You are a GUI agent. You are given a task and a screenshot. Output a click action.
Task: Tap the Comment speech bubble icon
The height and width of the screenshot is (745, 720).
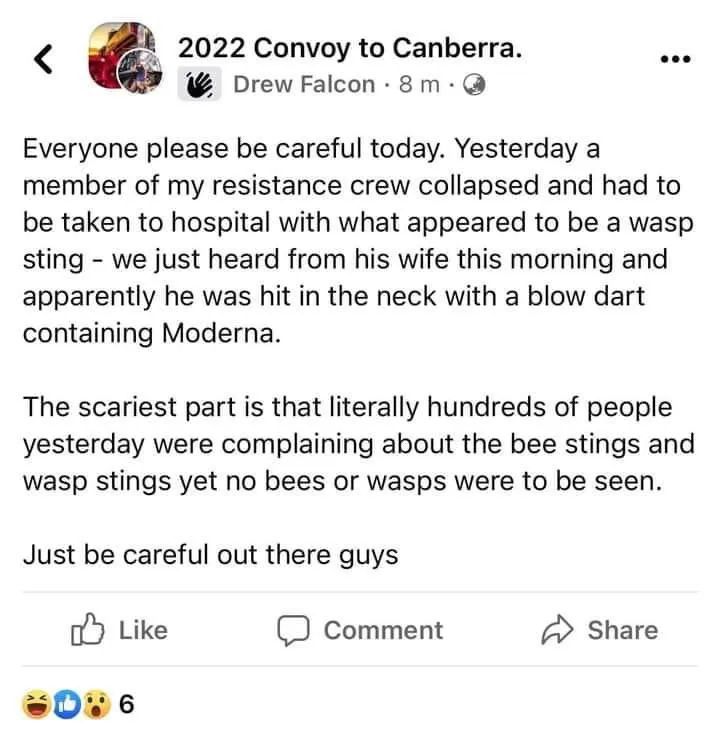(292, 630)
